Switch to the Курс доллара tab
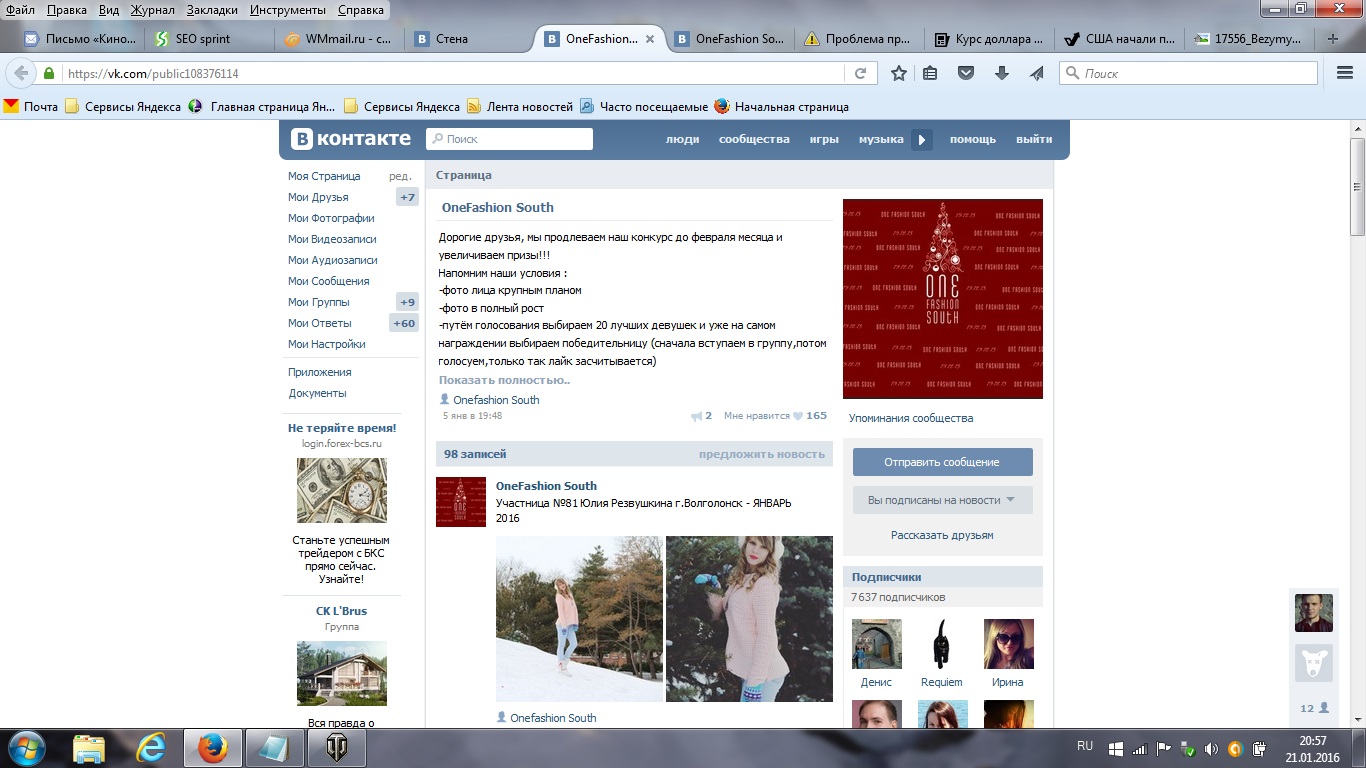 (989, 39)
